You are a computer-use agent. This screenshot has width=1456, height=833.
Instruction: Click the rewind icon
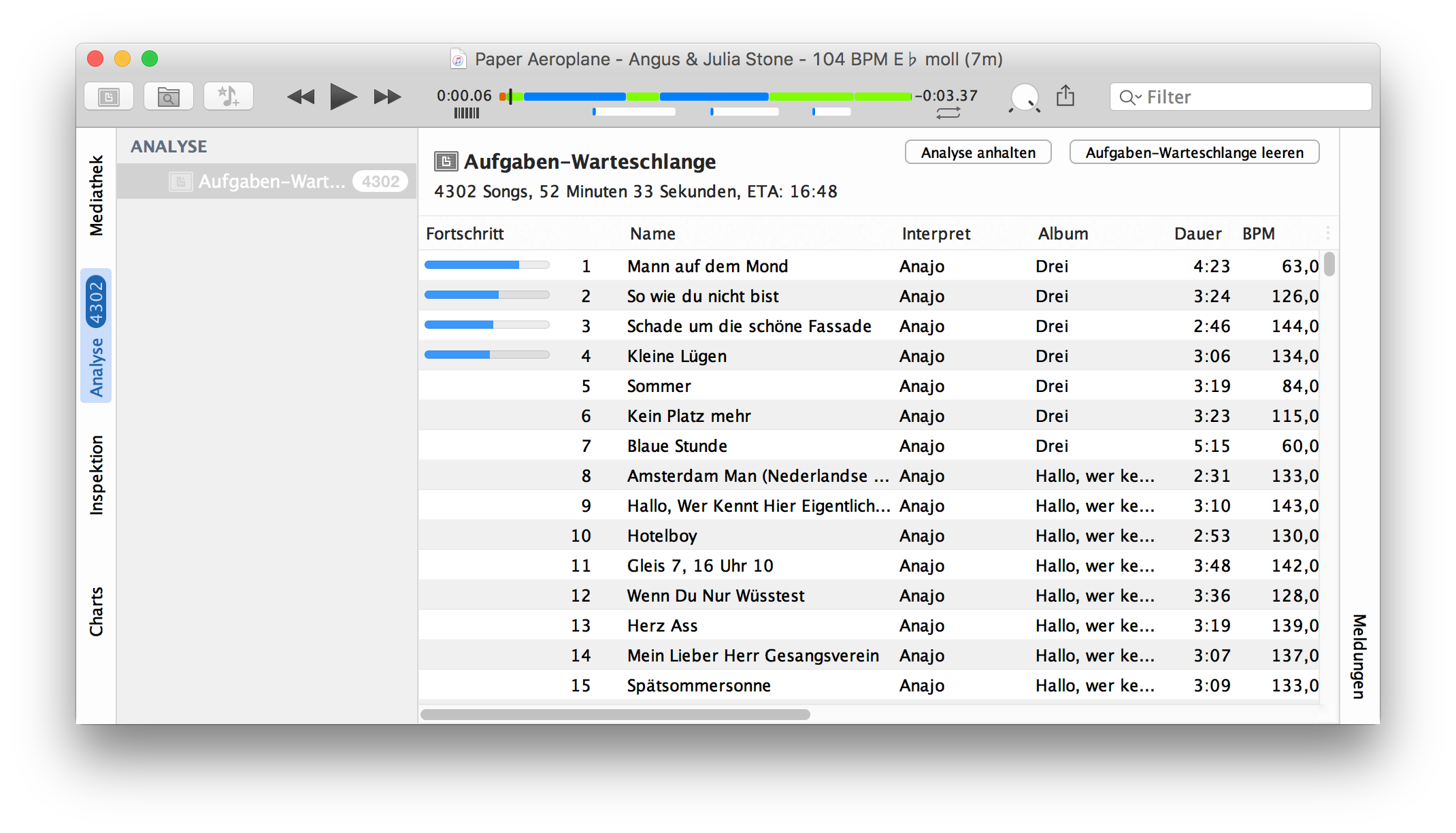(300, 97)
